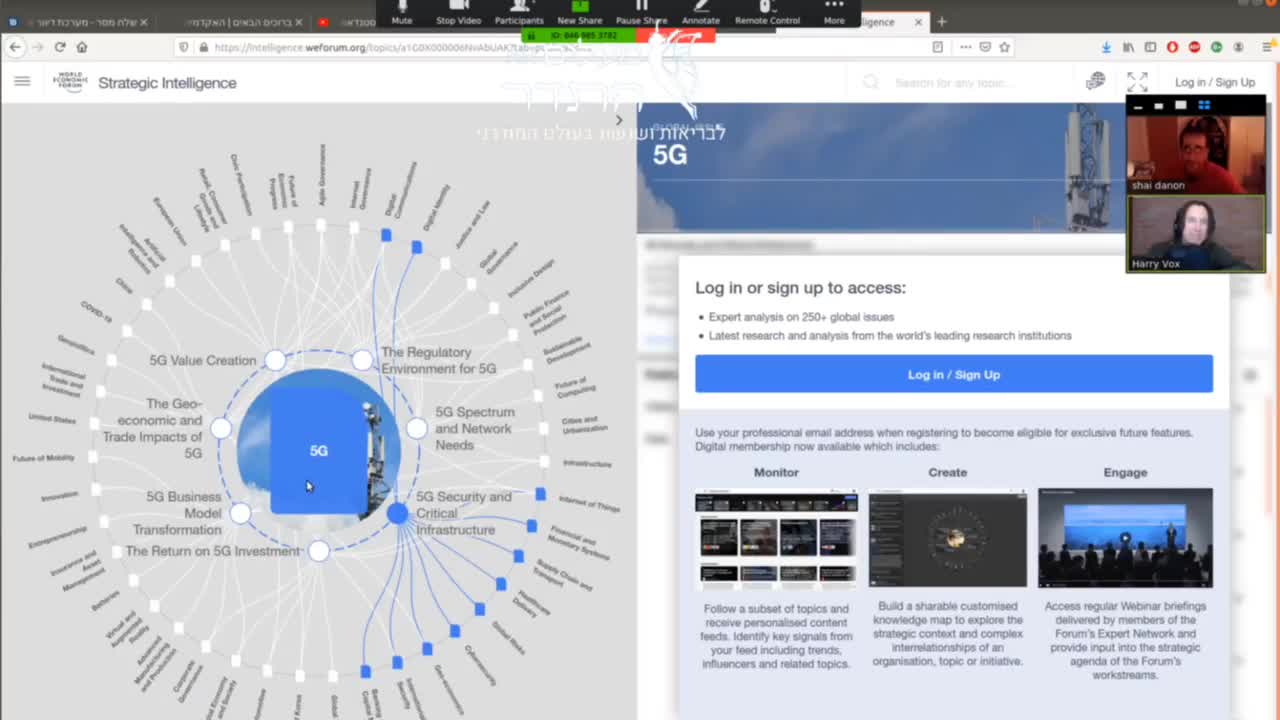The height and width of the screenshot is (720, 1280).
Task: Select the 5G Spectrum and Network Needs node
Action: pos(416,428)
